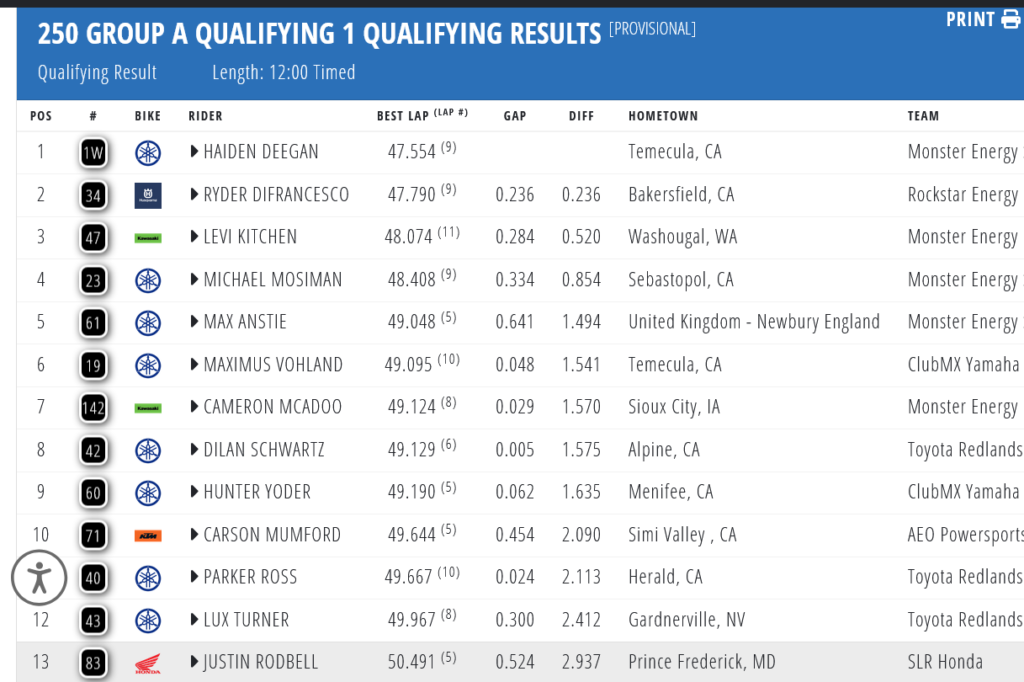Open Michael Mosiman rider name link
Screen dimensions: 1024x682
(x=272, y=280)
